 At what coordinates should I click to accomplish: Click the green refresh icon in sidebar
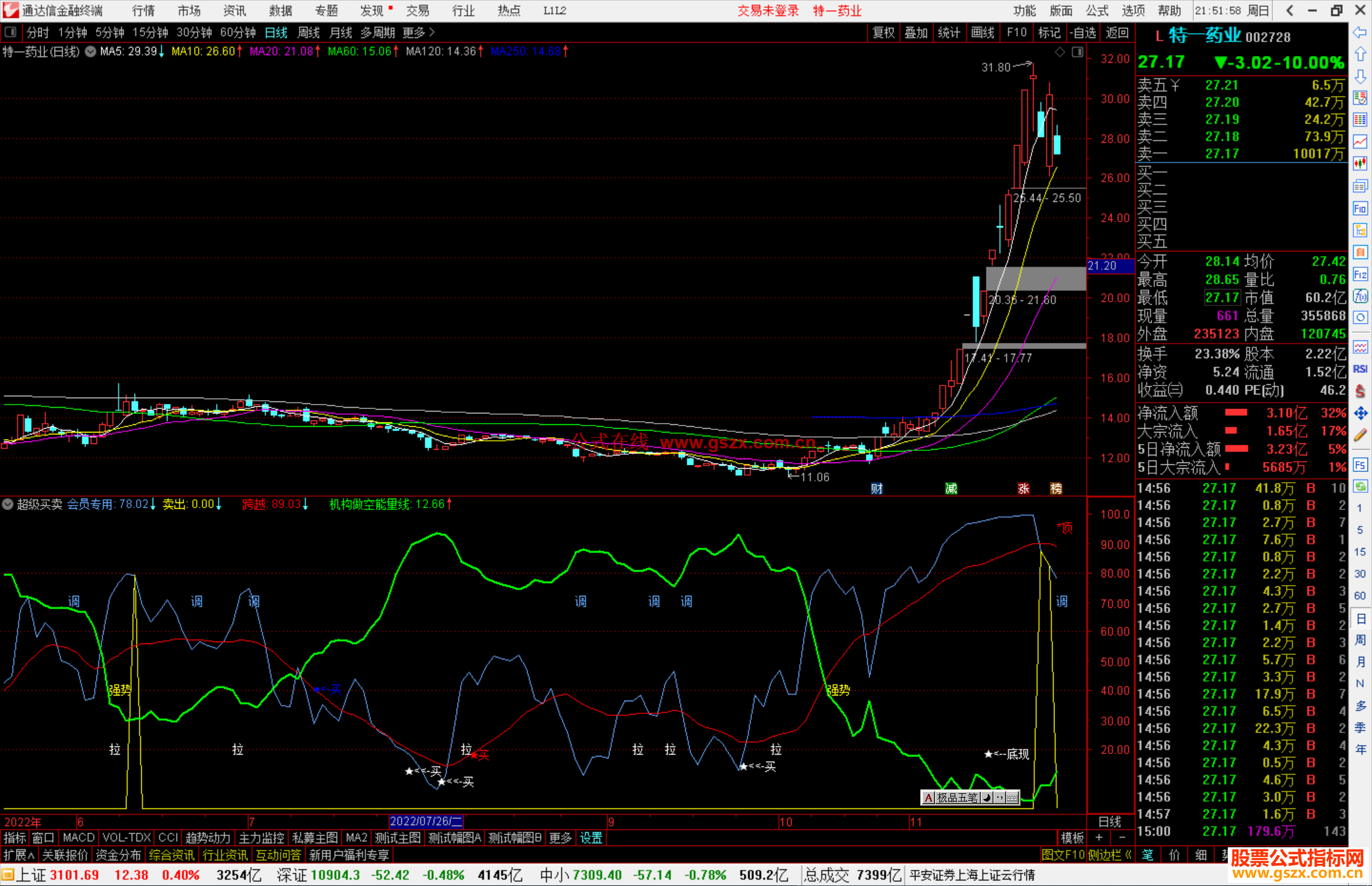[1360, 487]
